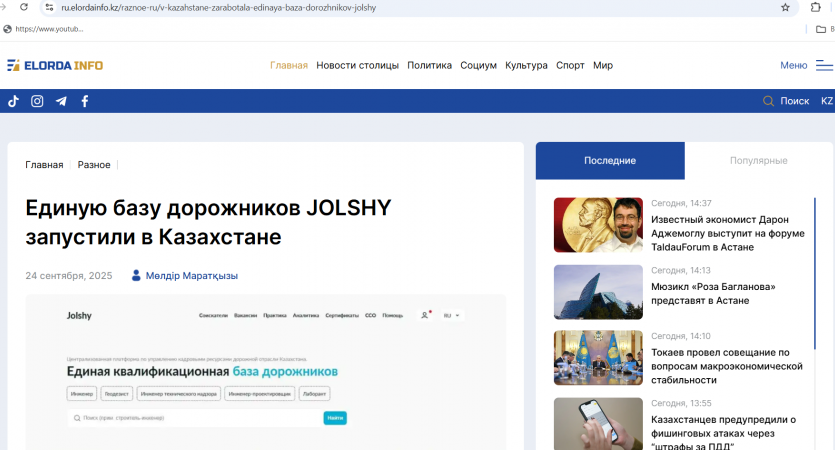Screen dimensions: 835x450
Task: Click the Elorda Info logo
Action: pyautogui.click(x=55, y=65)
